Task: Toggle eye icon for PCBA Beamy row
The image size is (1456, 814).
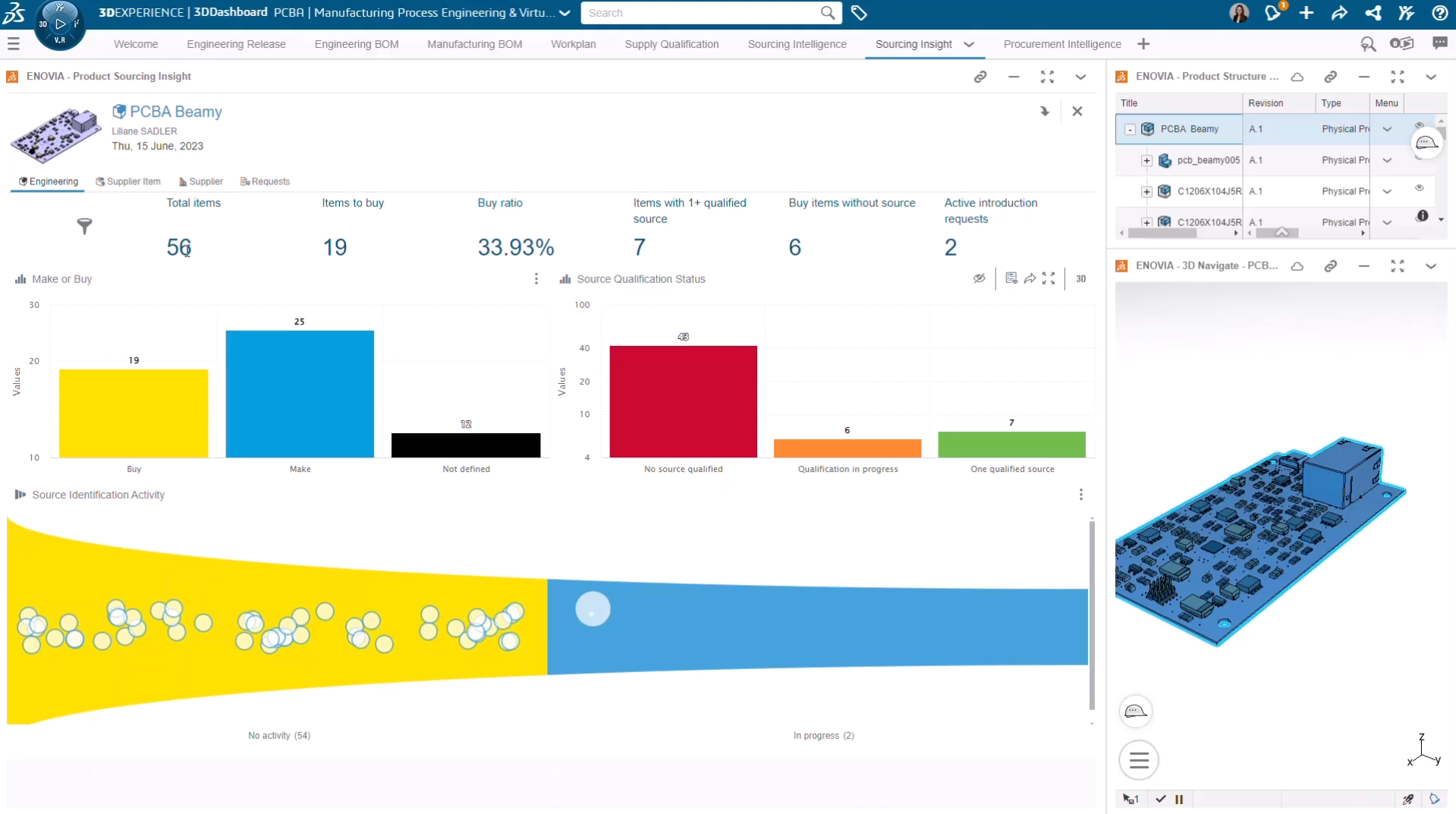Action: pyautogui.click(x=1419, y=125)
